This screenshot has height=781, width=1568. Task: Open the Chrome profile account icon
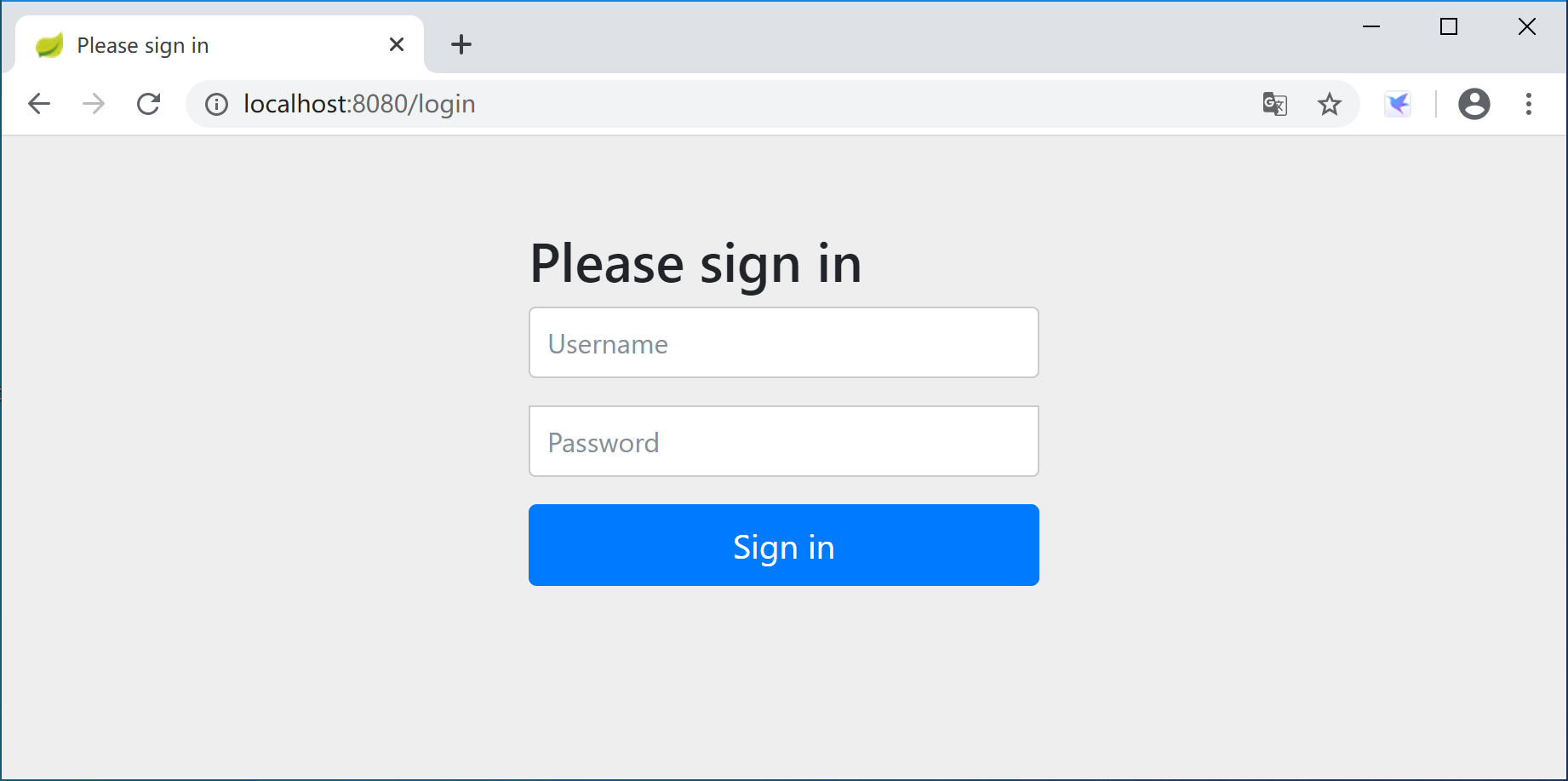(x=1474, y=104)
